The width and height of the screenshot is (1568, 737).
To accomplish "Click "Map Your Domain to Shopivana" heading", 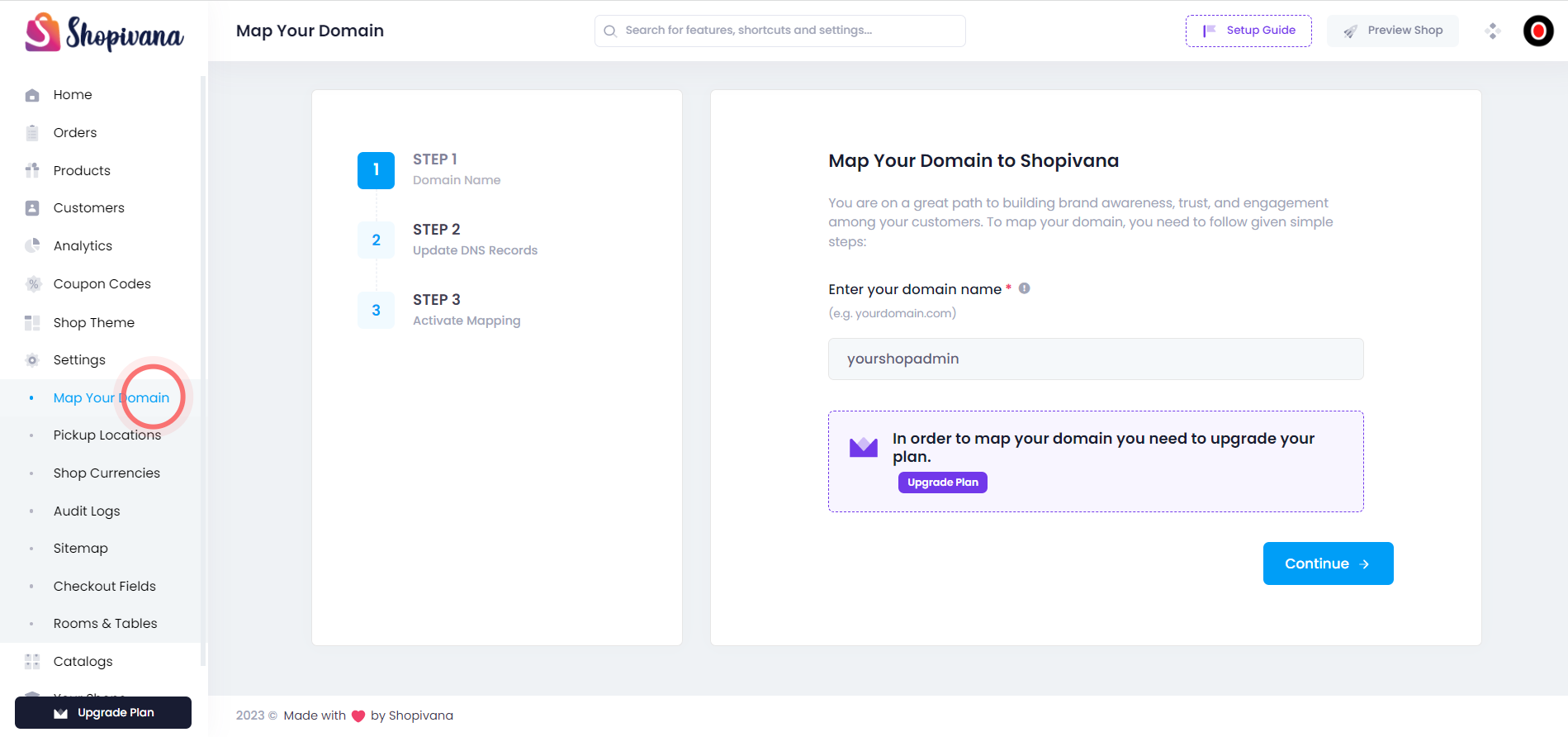I will click(x=973, y=161).
